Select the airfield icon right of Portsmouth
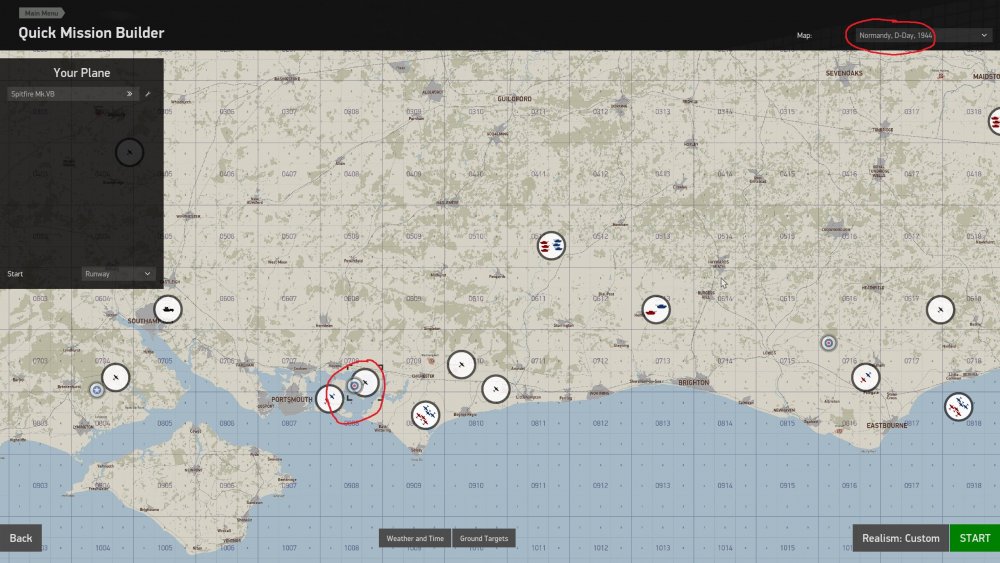 [330, 398]
